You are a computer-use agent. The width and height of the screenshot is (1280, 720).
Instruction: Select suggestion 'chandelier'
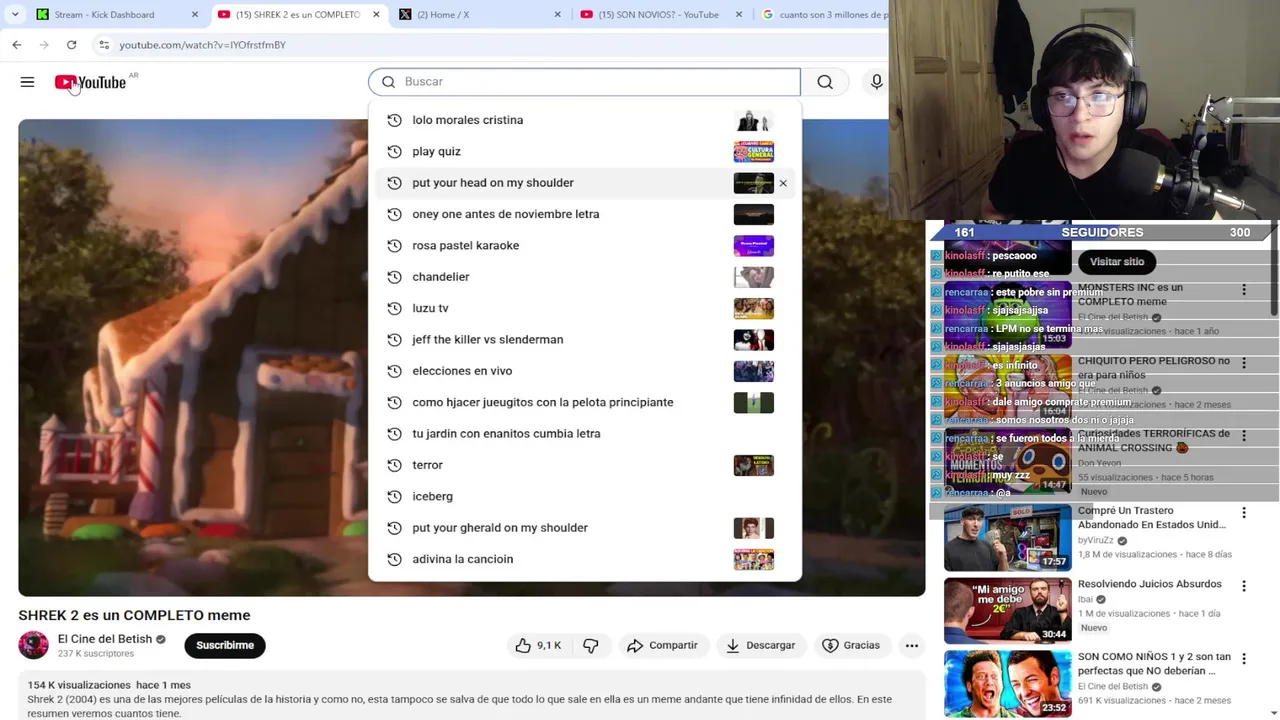tap(585, 277)
